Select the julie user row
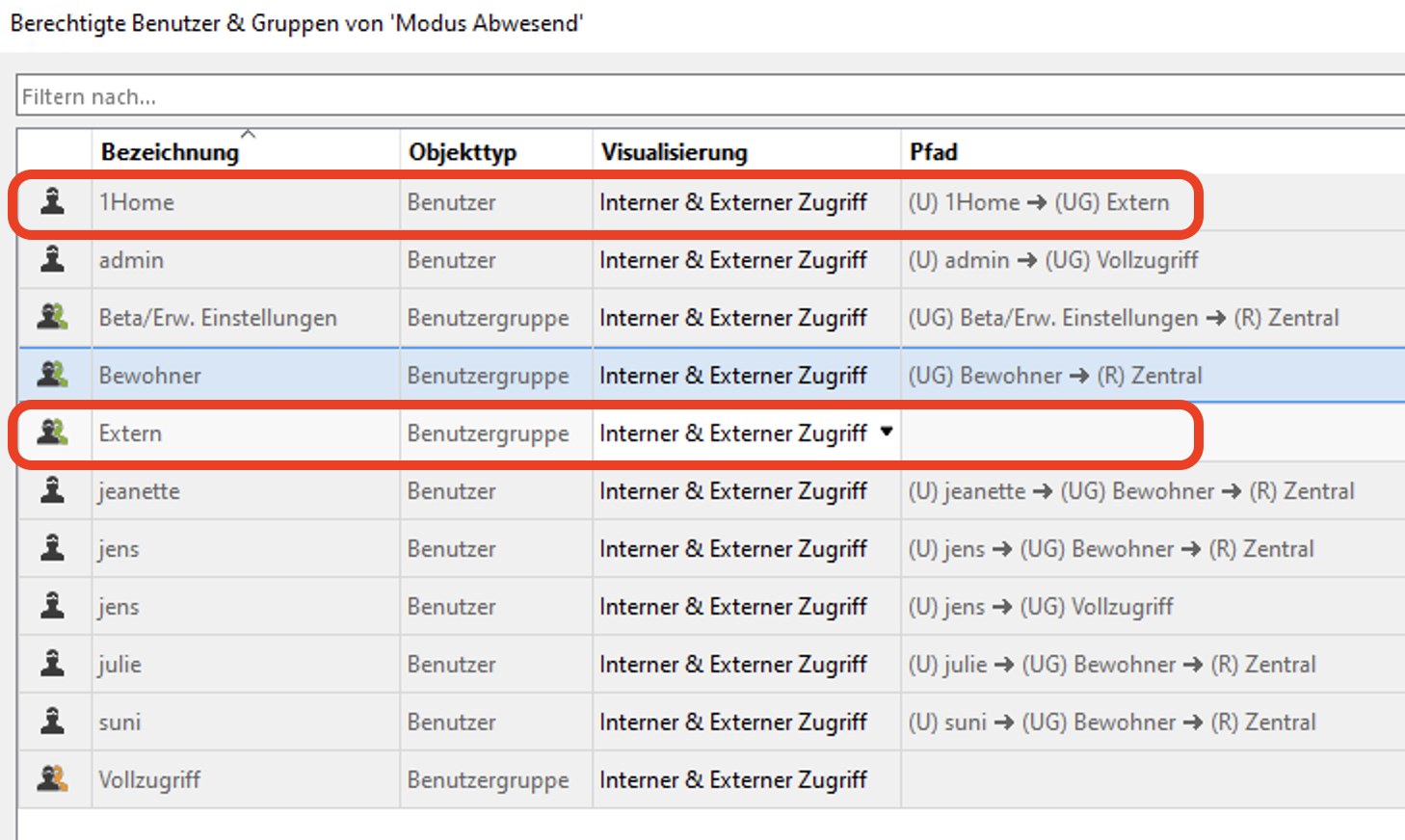1405x840 pixels. click(x=120, y=665)
